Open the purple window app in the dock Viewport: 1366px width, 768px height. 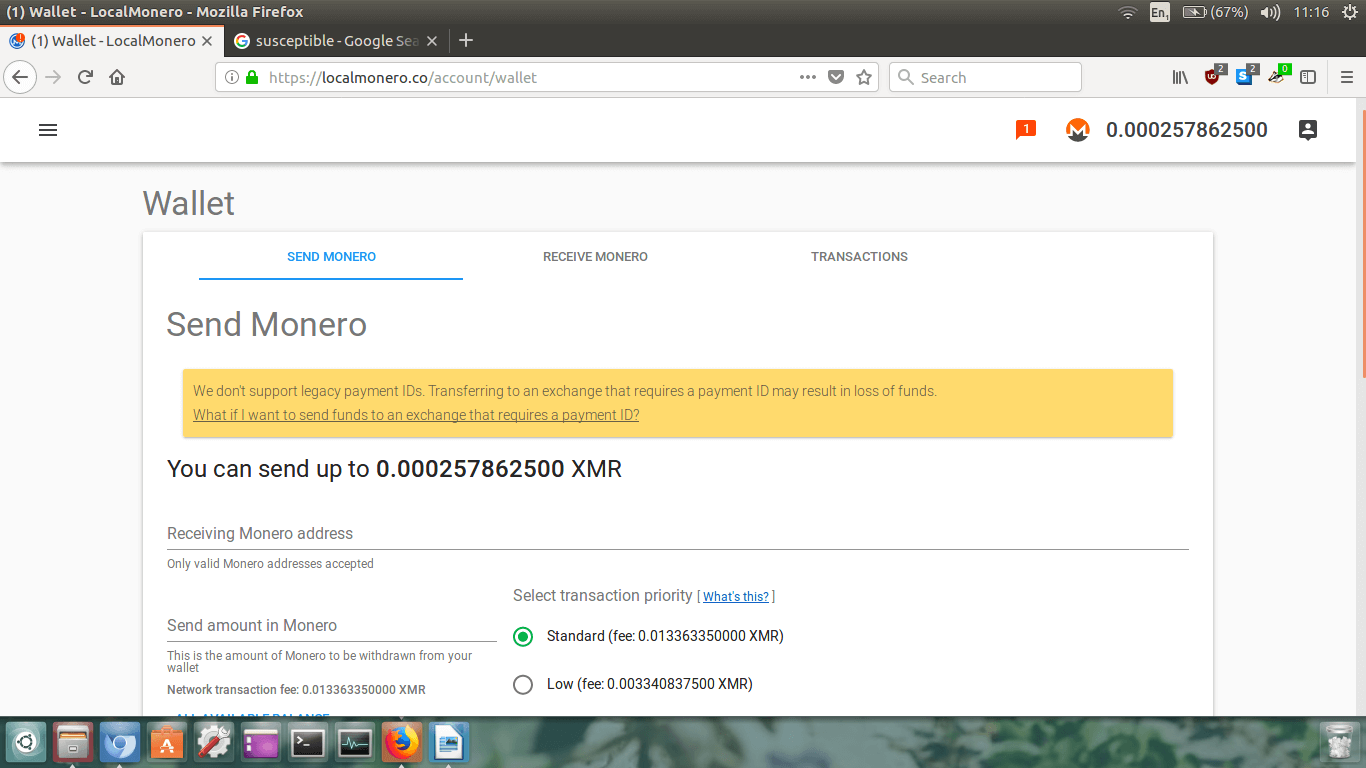(261, 743)
